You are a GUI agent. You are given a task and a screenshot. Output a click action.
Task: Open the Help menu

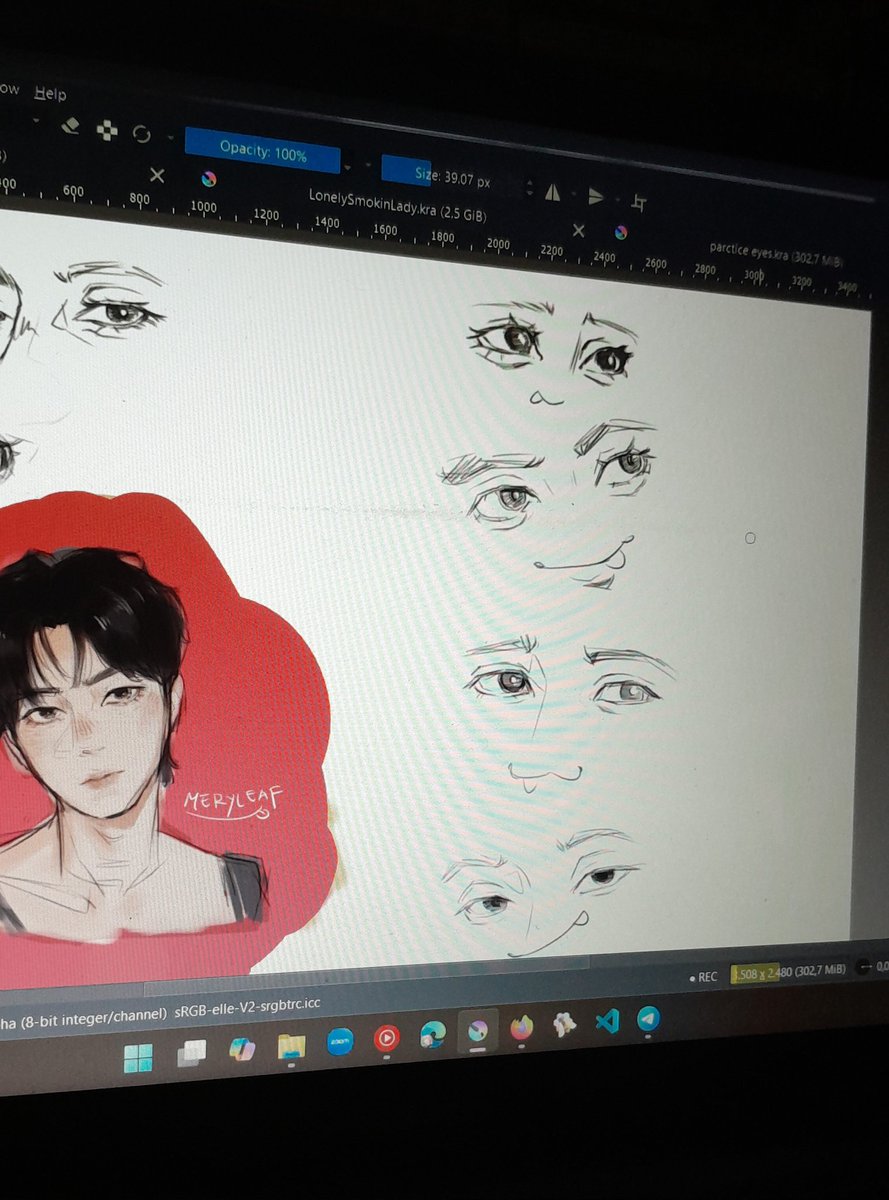pyautogui.click(x=50, y=93)
